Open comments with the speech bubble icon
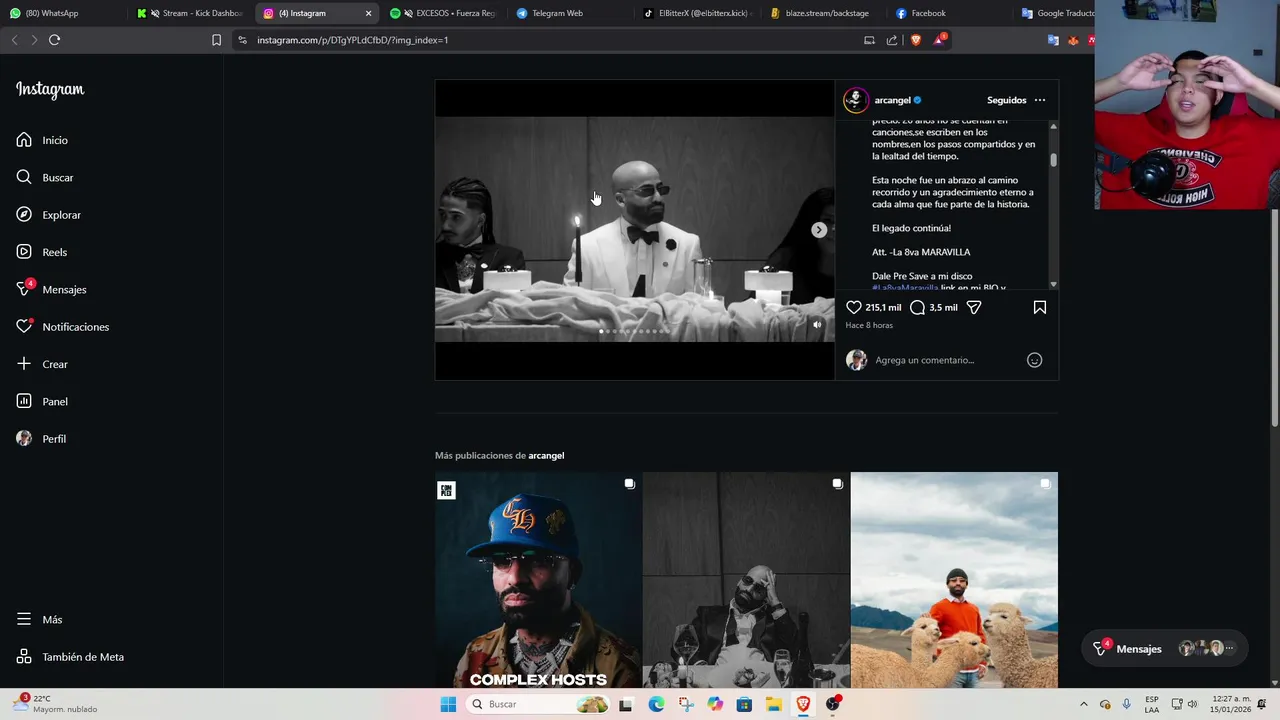The height and width of the screenshot is (720, 1280). point(917,307)
